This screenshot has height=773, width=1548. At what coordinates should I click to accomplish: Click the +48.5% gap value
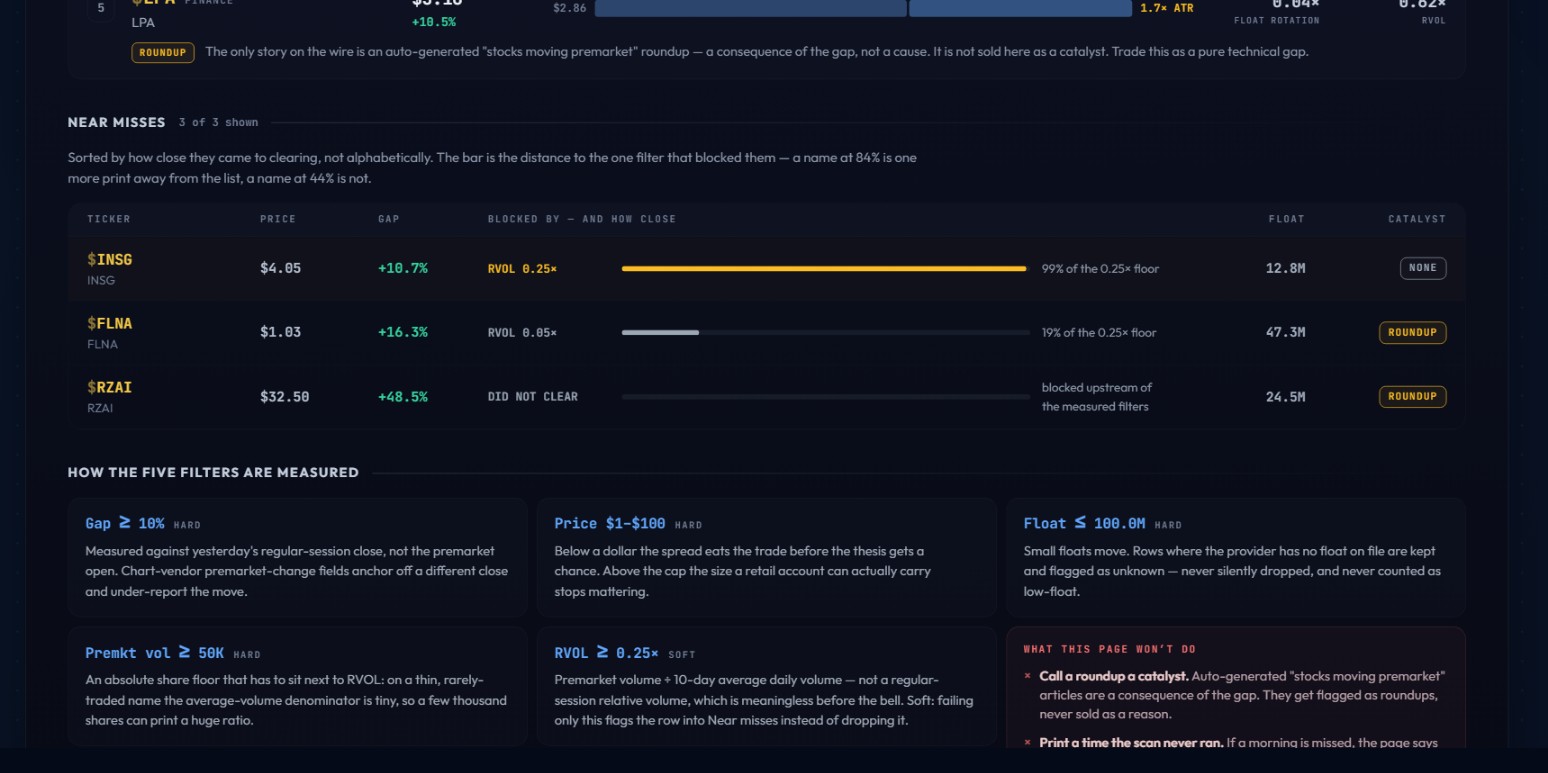(x=402, y=397)
